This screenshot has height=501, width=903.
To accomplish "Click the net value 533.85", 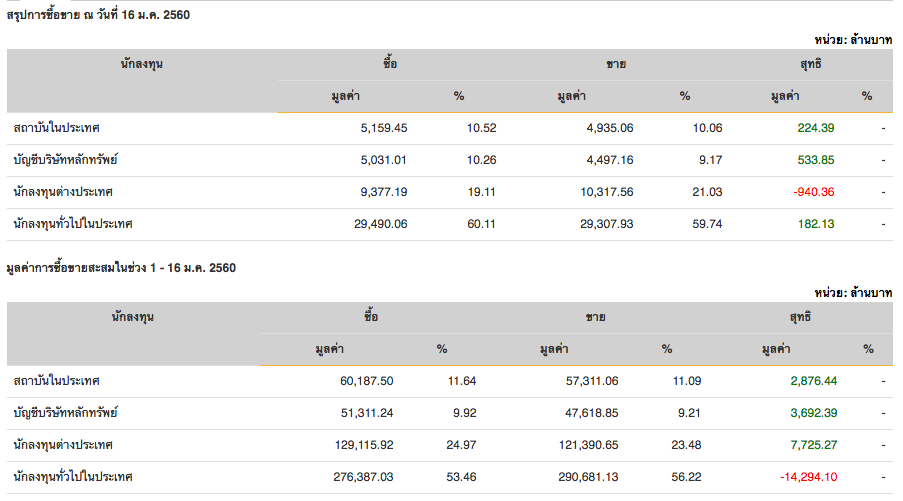I will 816,160.
